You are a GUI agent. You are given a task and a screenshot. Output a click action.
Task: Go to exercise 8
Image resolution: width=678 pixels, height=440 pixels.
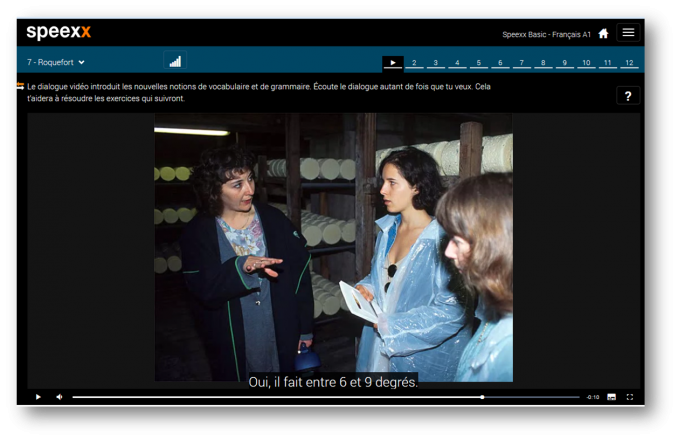(x=543, y=63)
